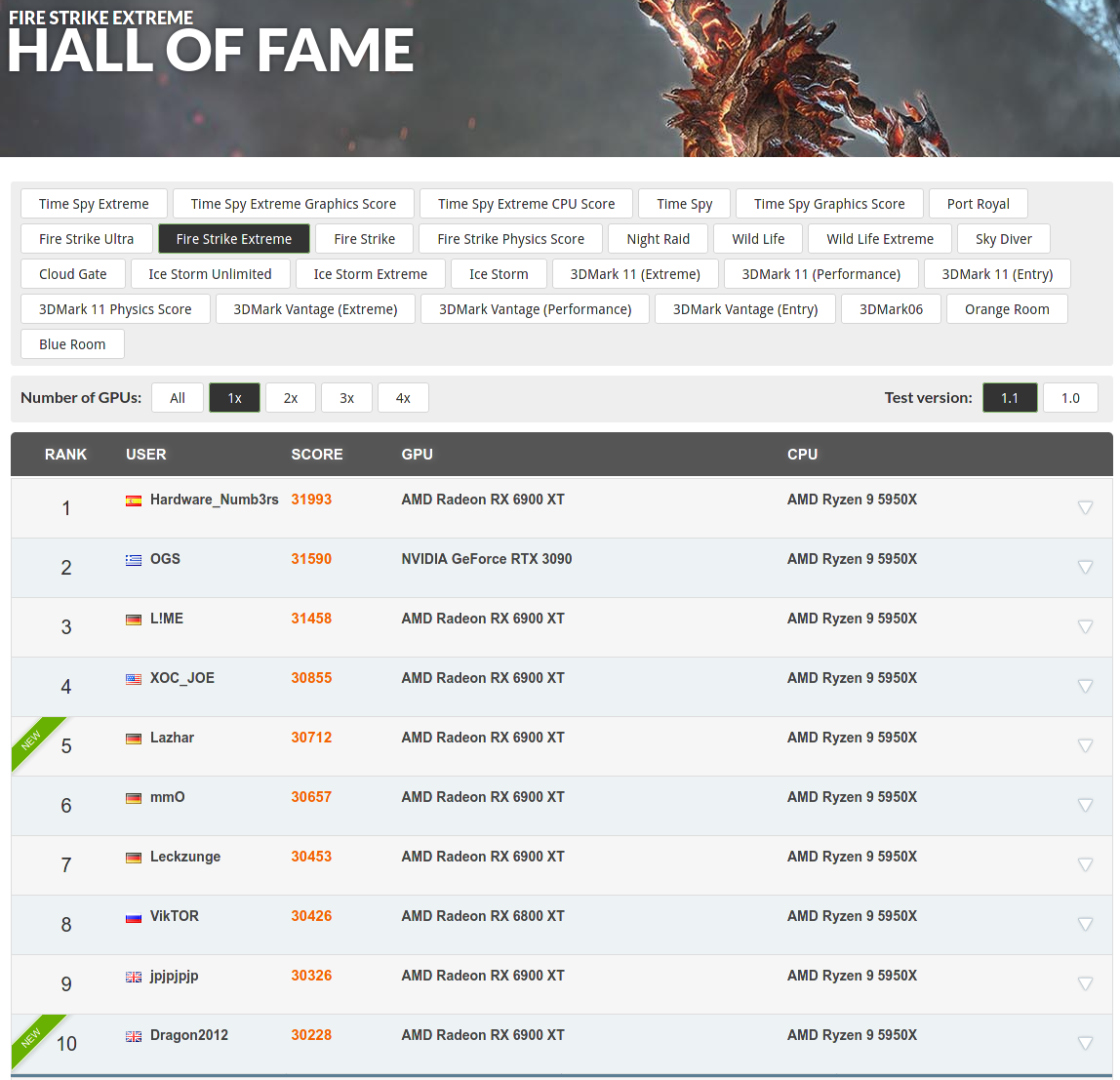This screenshot has height=1080, width=1120.
Task: Click Russia flag icon beside VikTOR
Action: (x=134, y=917)
